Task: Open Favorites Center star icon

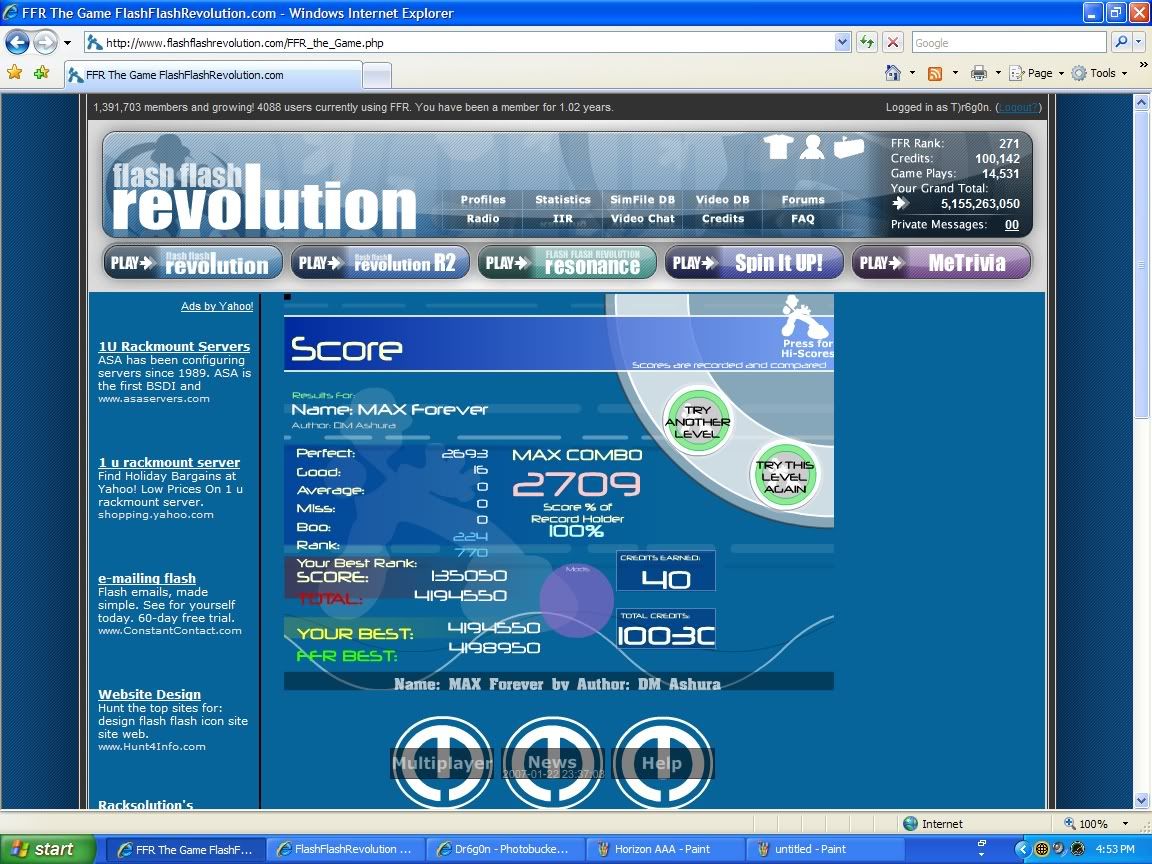Action: [x=14, y=73]
